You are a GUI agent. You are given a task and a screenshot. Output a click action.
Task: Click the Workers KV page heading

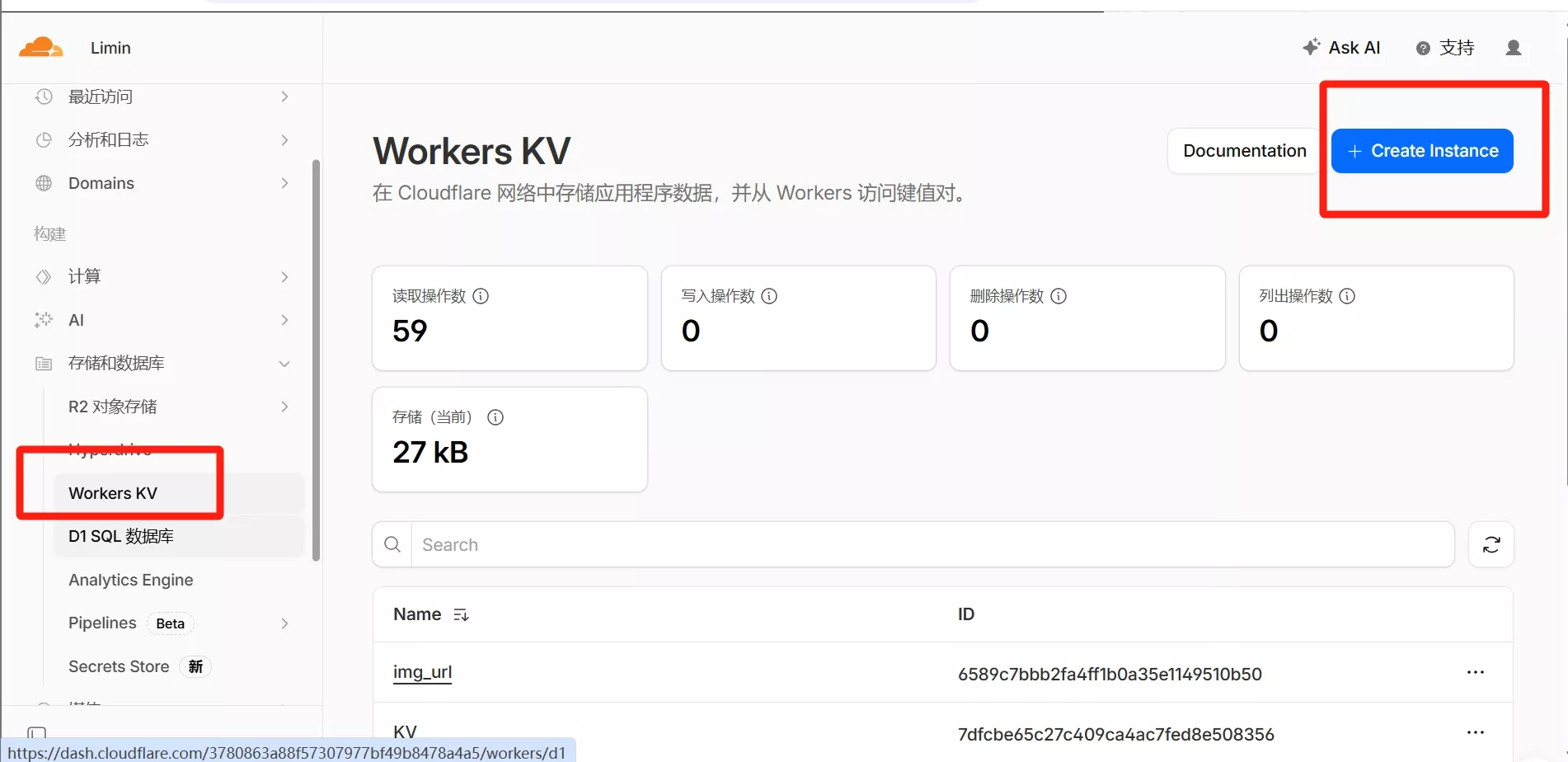[472, 151]
